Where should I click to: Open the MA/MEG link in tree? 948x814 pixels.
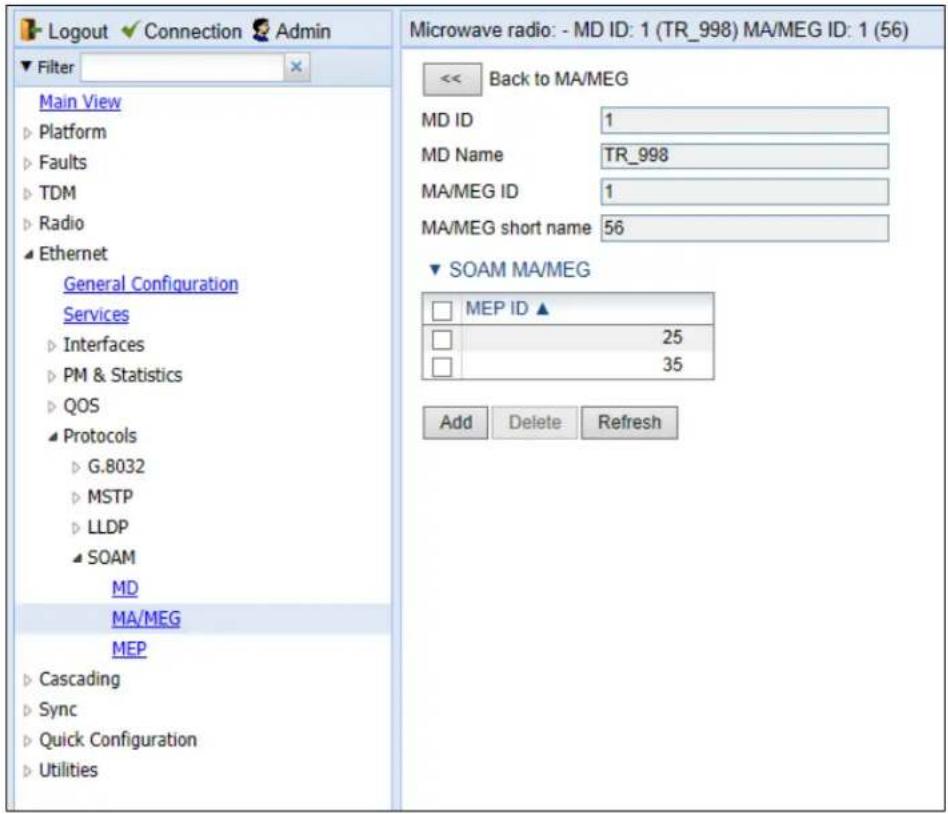click(x=146, y=618)
